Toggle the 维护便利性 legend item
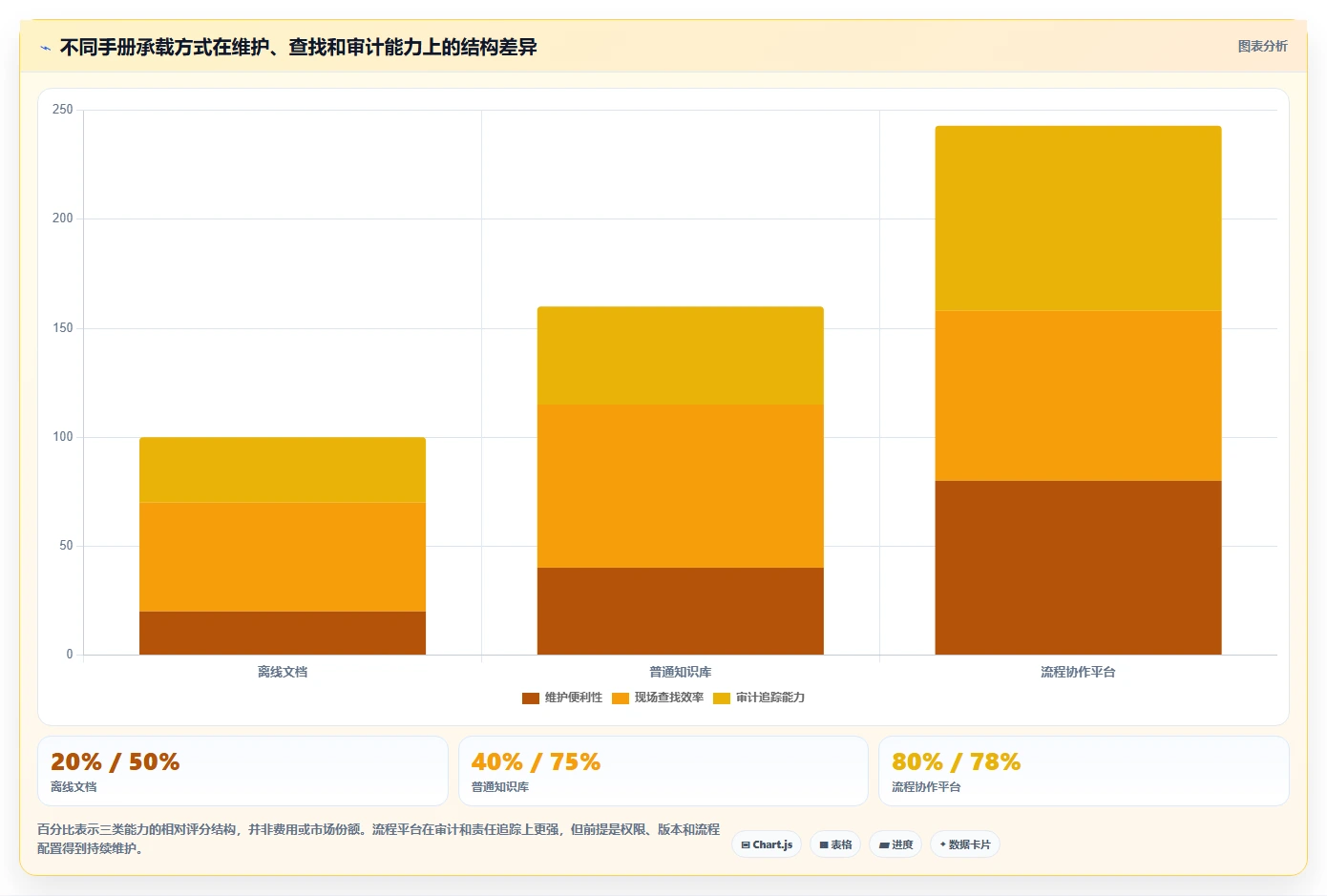Screen dimensions: 1327x896 [562, 698]
